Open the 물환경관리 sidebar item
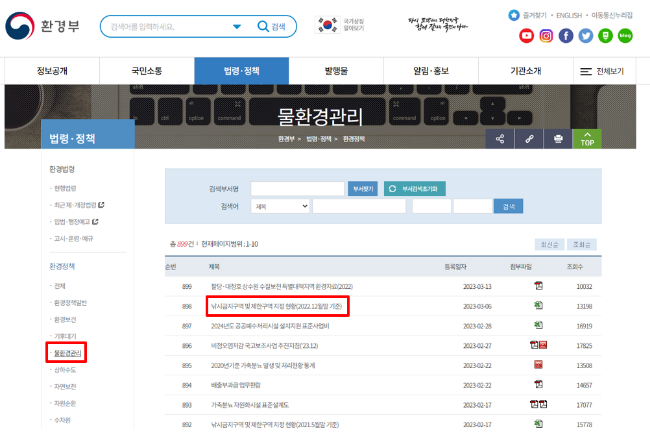Image resolution: width=650 pixels, height=444 pixels. pos(68,353)
